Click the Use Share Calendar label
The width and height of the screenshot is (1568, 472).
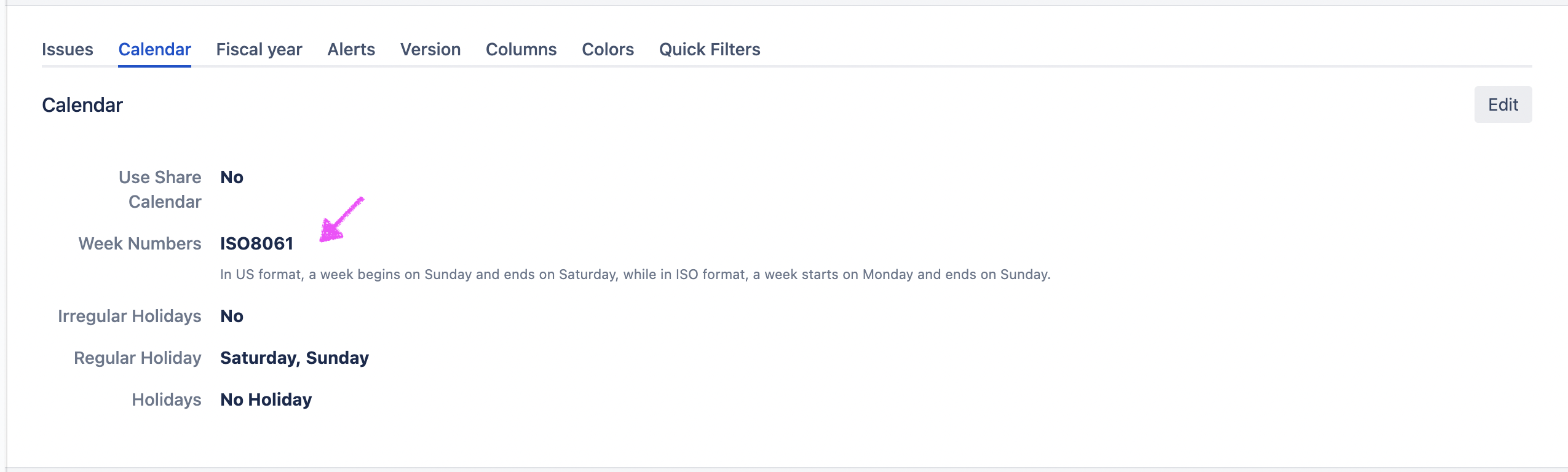(x=160, y=189)
